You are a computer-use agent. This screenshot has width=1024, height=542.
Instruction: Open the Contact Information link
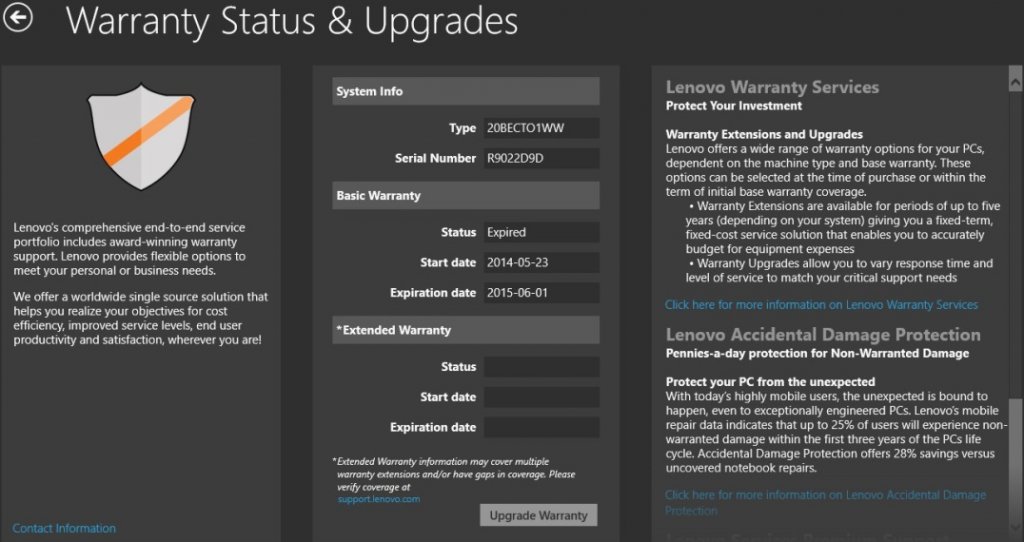tap(64, 528)
